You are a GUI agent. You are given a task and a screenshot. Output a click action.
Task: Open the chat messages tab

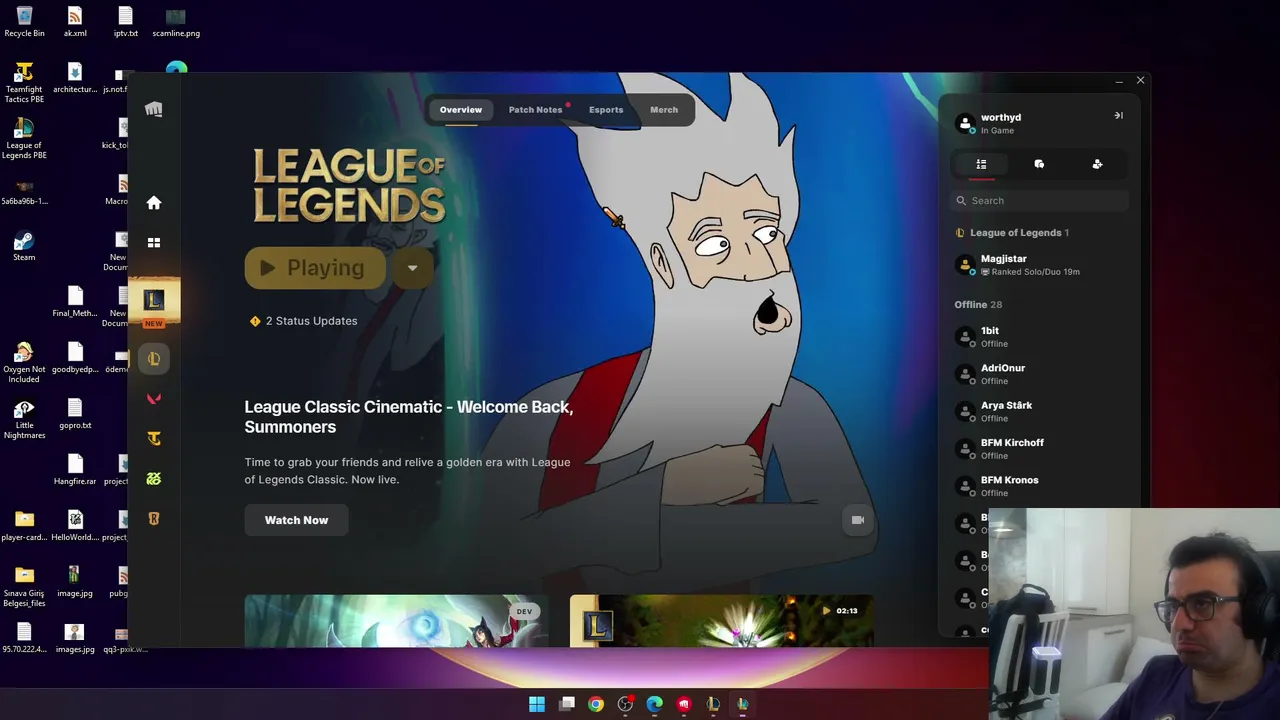click(x=1039, y=164)
